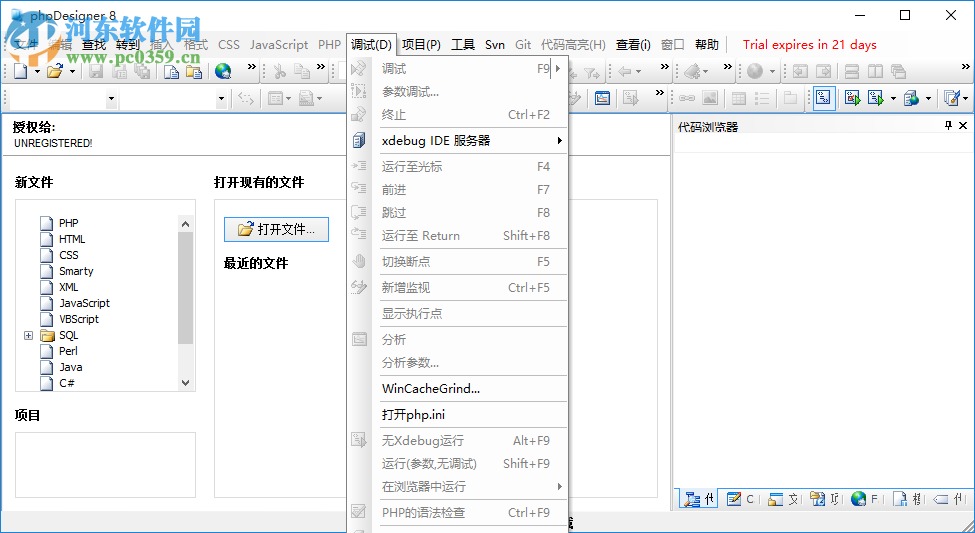Image resolution: width=975 pixels, height=533 pixels.
Task: Click the cascade windows icon
Action: click(898, 72)
